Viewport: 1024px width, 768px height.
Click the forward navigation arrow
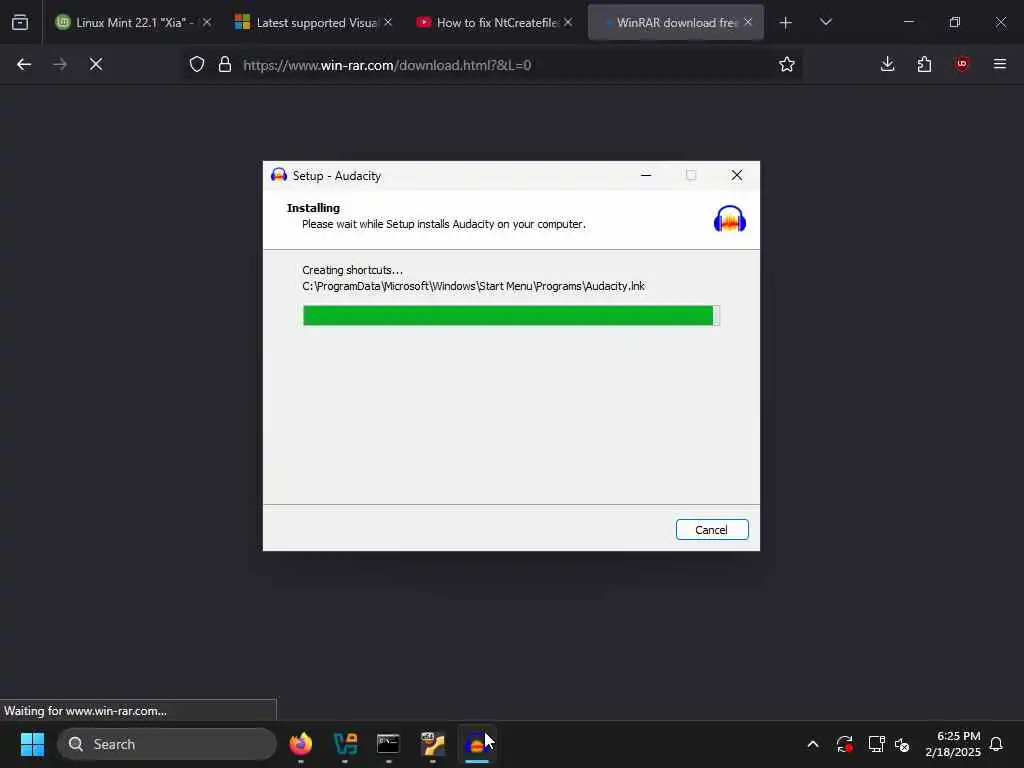tap(60, 65)
